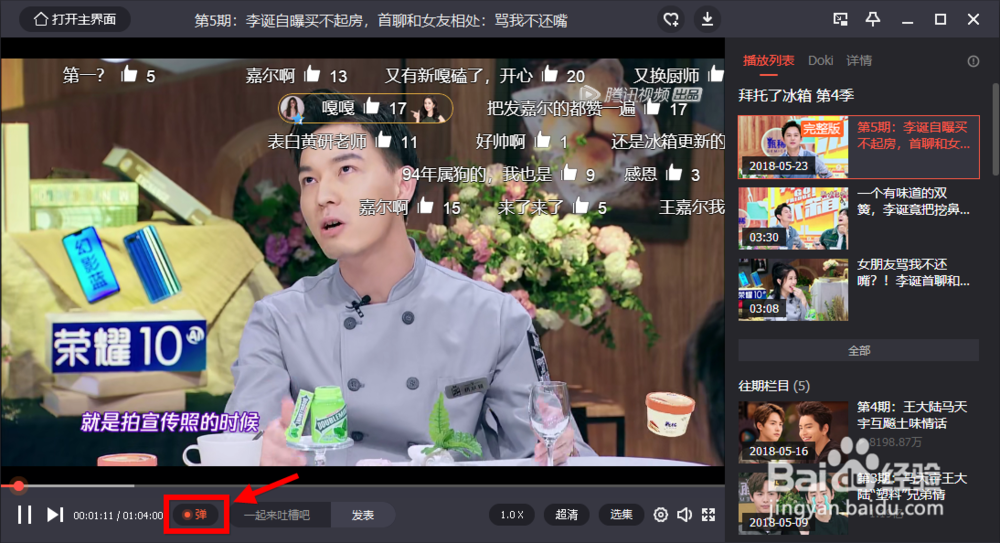This screenshot has width=1000, height=543.
Task: Click the comment input field
Action: coord(279,515)
